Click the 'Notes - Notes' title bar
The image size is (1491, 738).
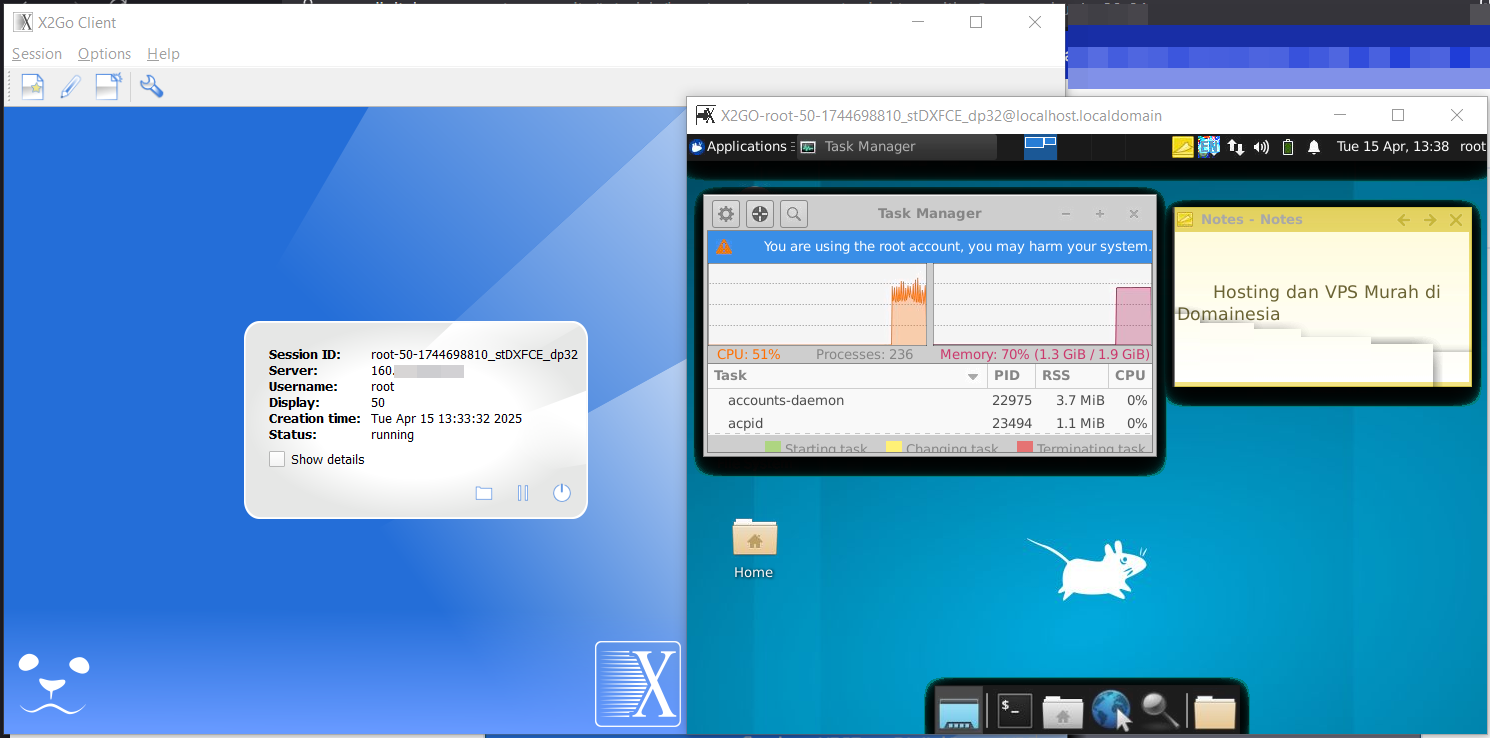[1252, 220]
